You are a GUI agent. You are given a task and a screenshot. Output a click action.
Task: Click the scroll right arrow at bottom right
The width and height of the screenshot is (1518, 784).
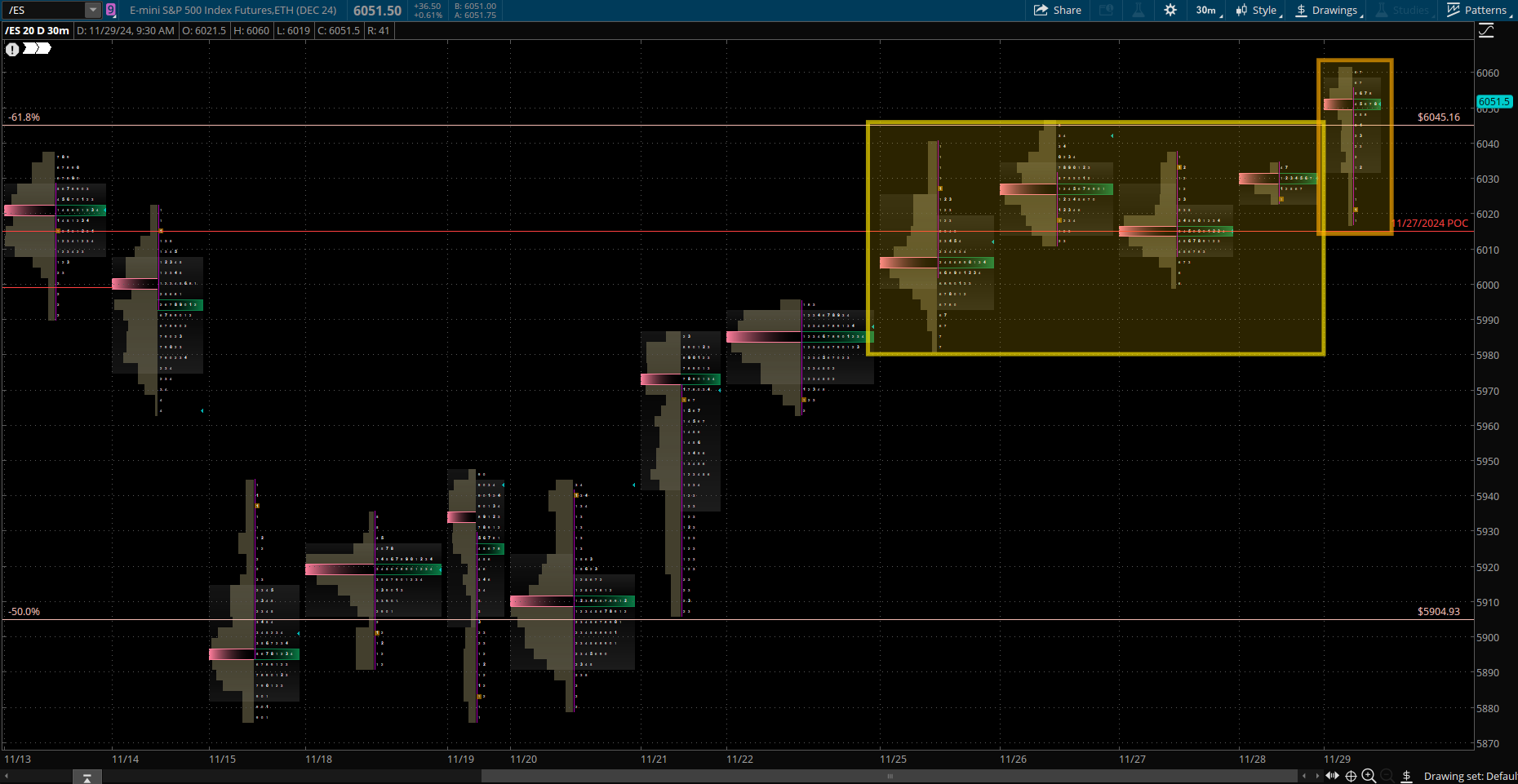1317,776
